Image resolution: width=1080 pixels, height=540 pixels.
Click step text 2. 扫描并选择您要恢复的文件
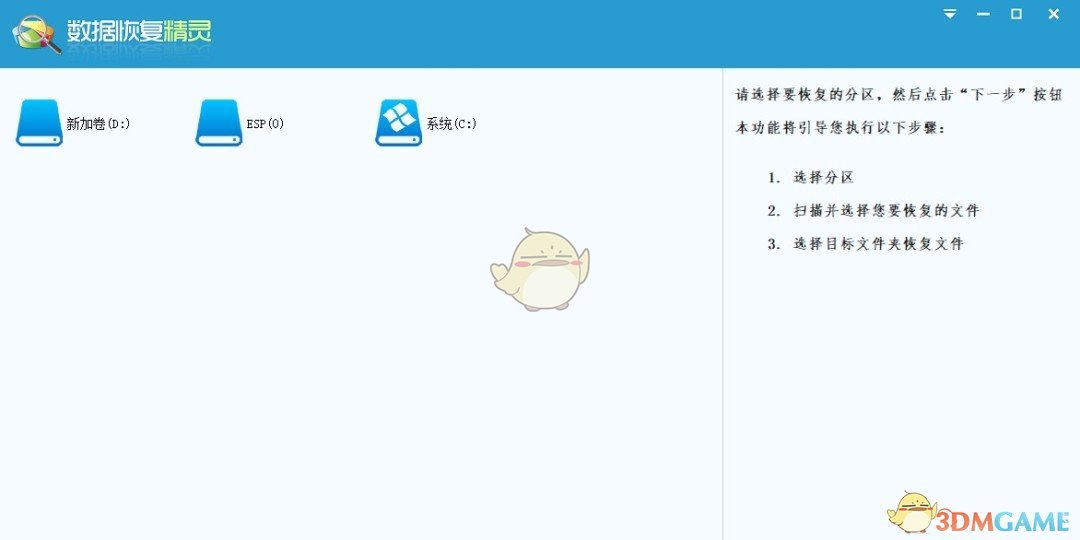coord(873,210)
